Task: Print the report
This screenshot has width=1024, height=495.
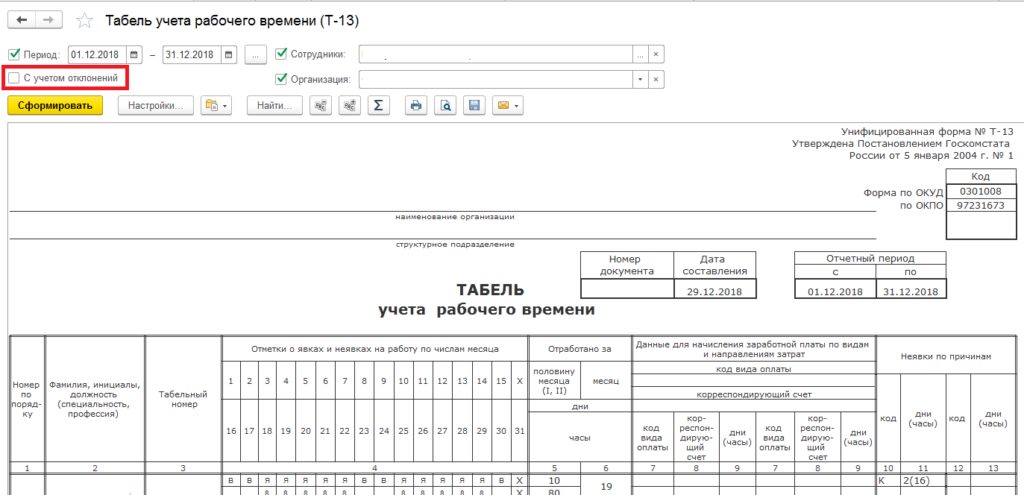Action: 416,105
